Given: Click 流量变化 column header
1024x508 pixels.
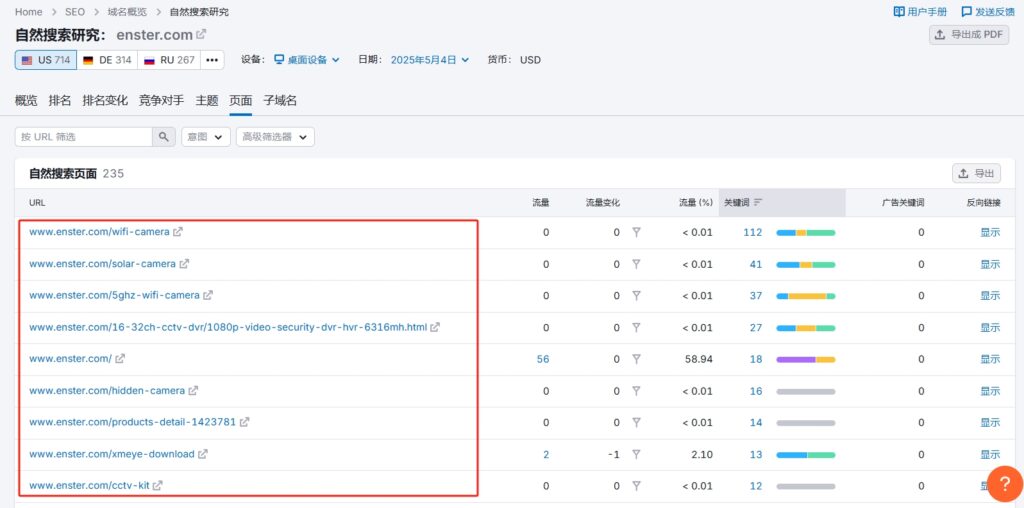Looking at the screenshot, I should 603,202.
